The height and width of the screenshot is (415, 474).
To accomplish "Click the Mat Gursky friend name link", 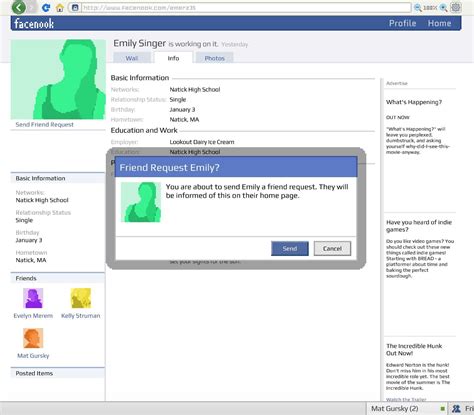I will (33, 356).
